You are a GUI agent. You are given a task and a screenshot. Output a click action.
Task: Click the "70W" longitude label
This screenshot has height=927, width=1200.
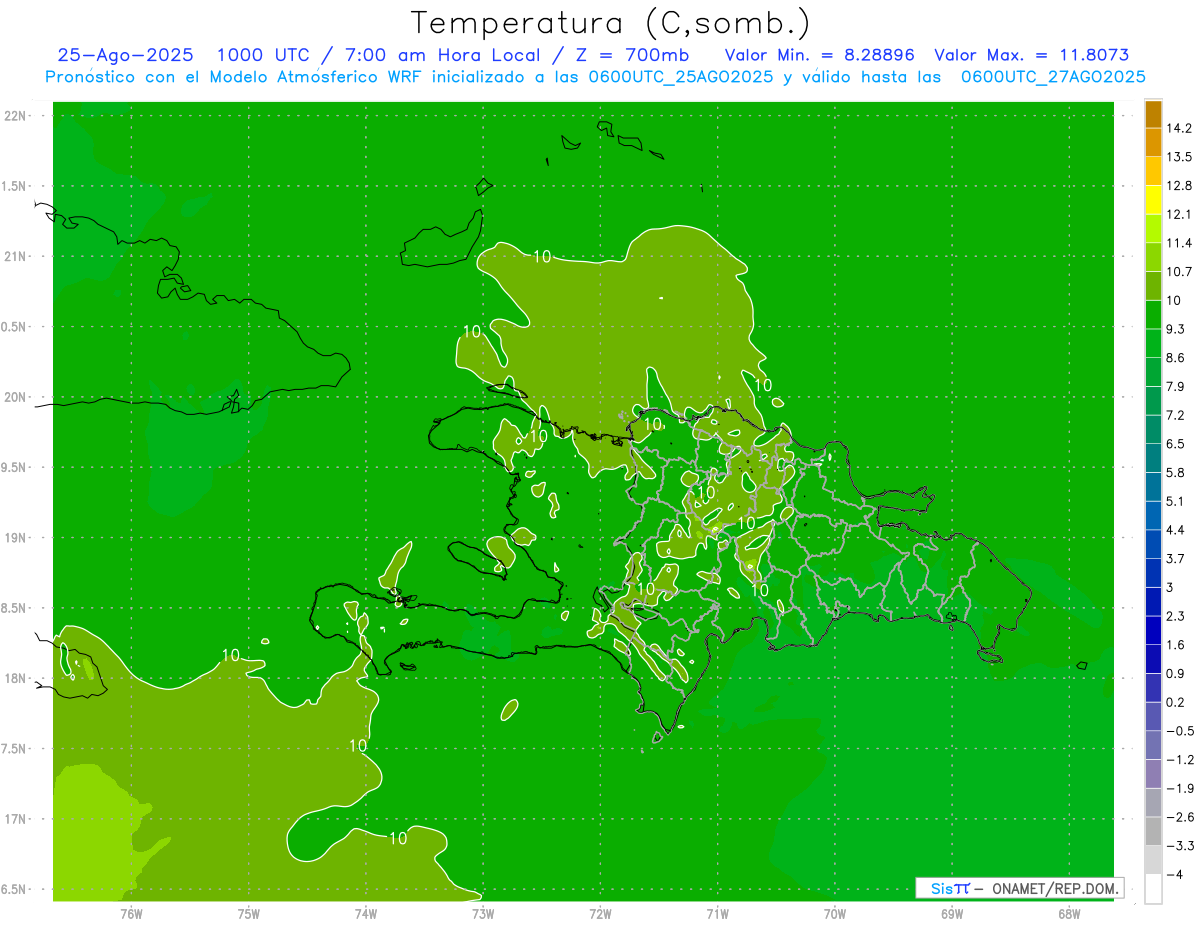point(835,914)
